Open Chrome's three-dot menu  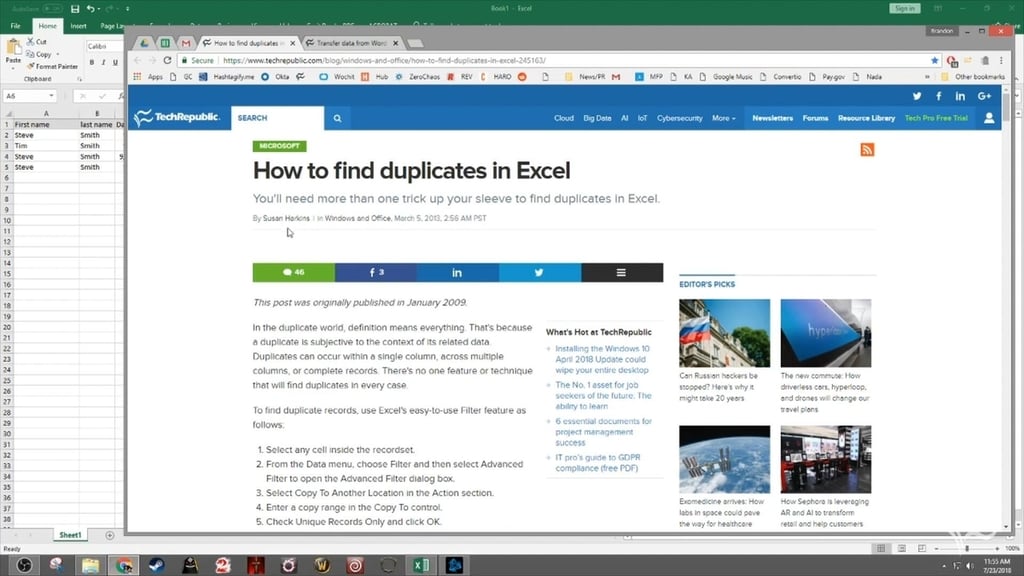click(x=1001, y=60)
